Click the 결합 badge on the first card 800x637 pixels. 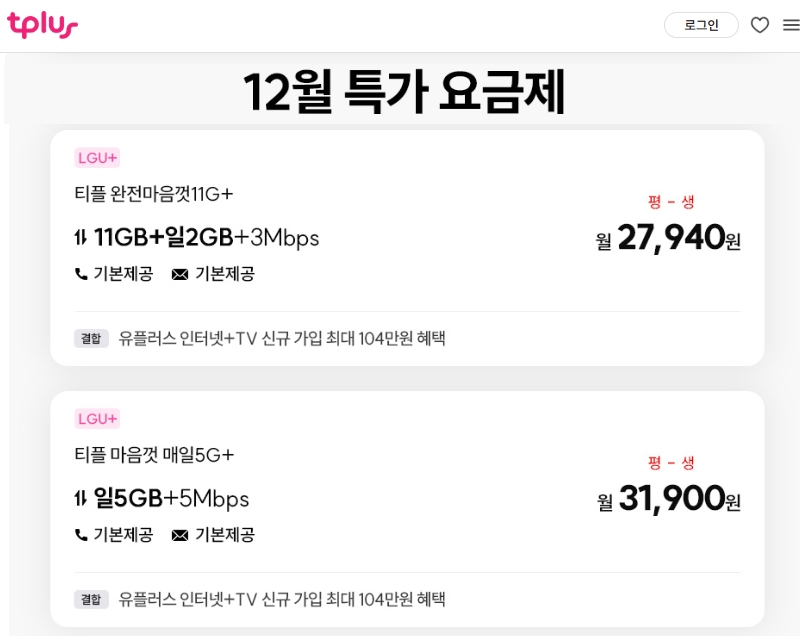(x=90, y=338)
